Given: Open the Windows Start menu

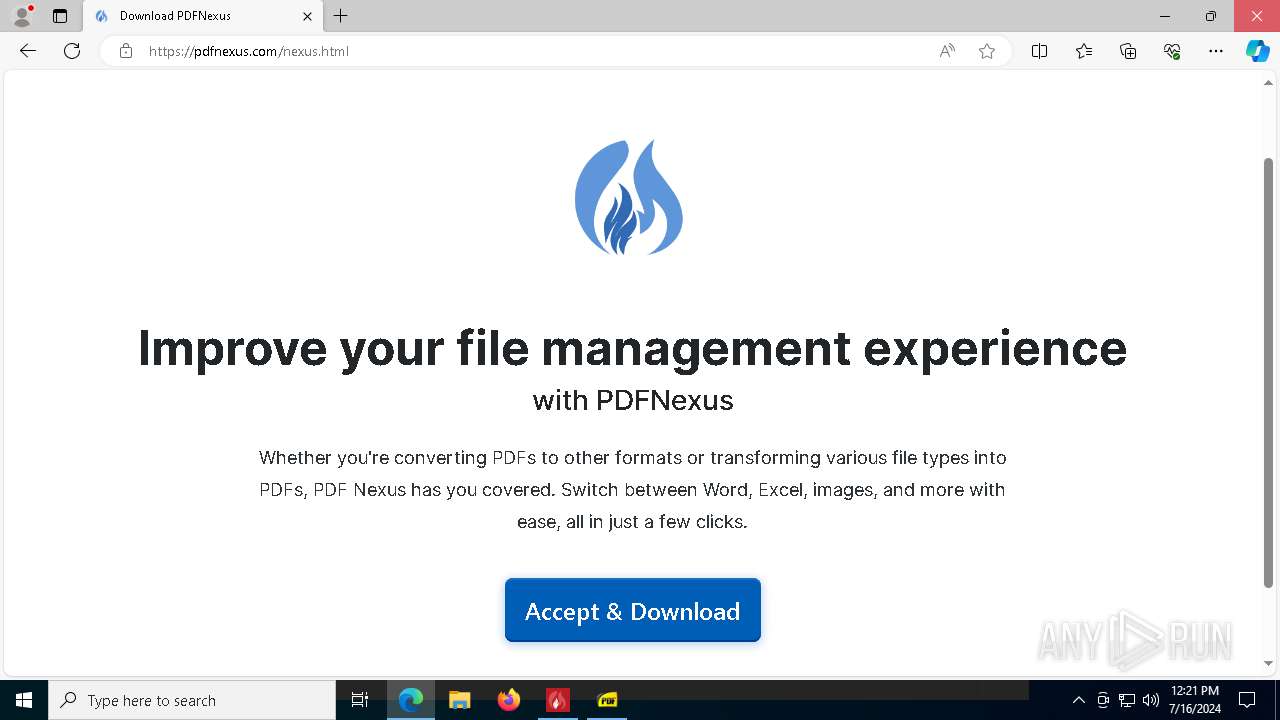Looking at the screenshot, I should tap(24, 700).
